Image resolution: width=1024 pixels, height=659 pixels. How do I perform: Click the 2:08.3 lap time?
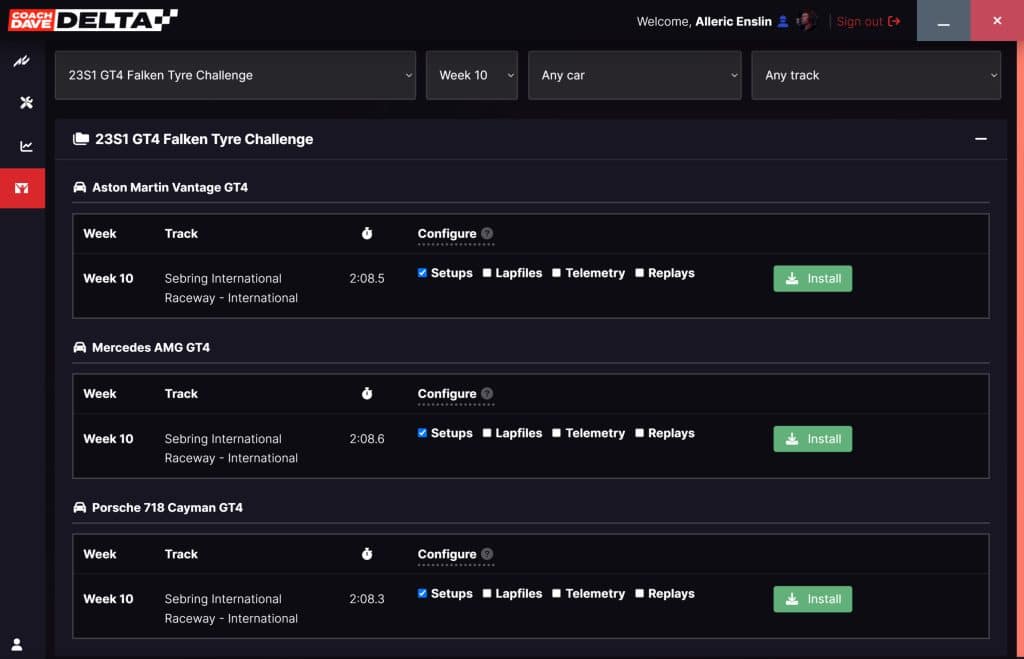tap(367, 599)
